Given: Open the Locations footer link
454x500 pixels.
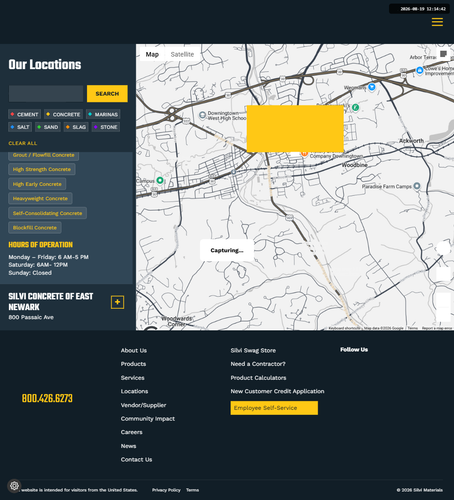Looking at the screenshot, I should (134, 391).
